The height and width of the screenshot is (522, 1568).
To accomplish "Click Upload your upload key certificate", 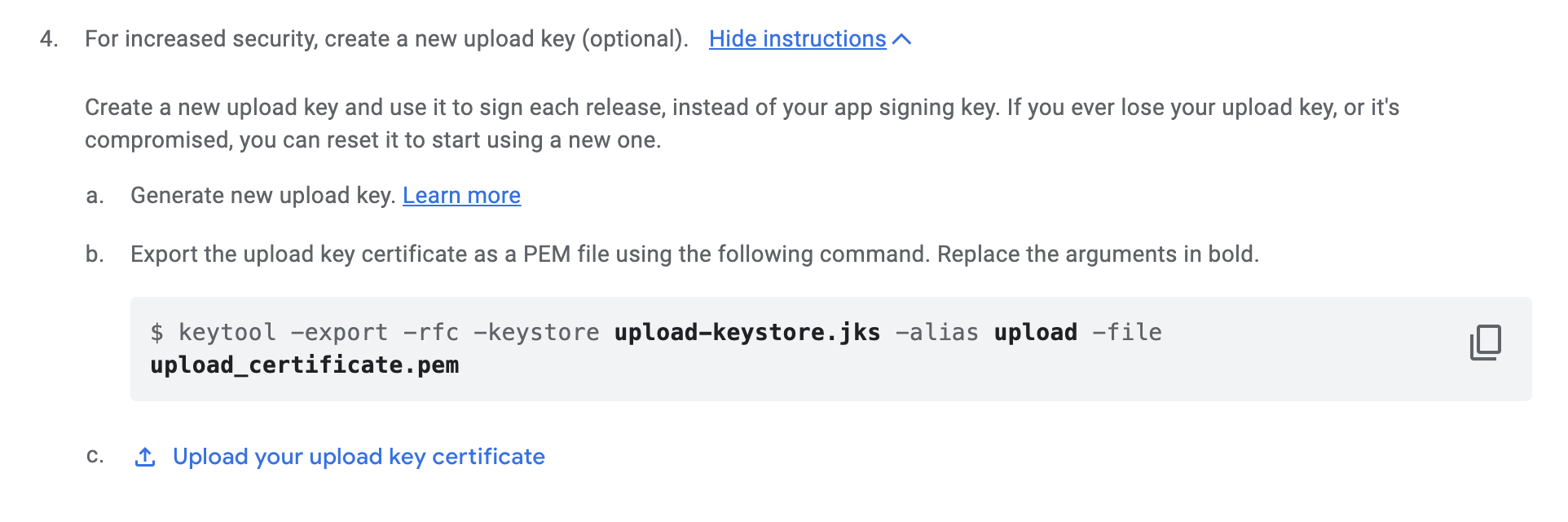I will pyautogui.click(x=359, y=457).
